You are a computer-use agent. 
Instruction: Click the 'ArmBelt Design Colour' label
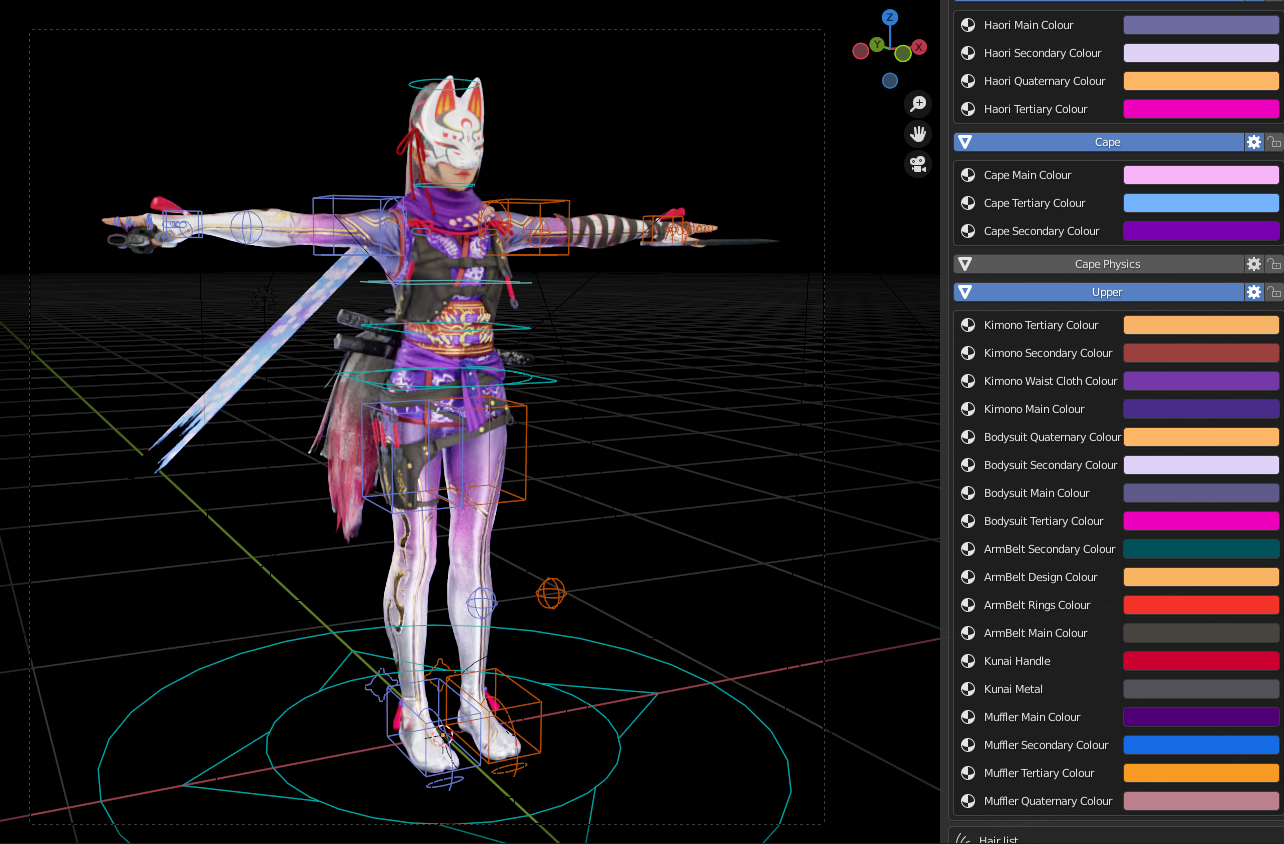(1040, 577)
